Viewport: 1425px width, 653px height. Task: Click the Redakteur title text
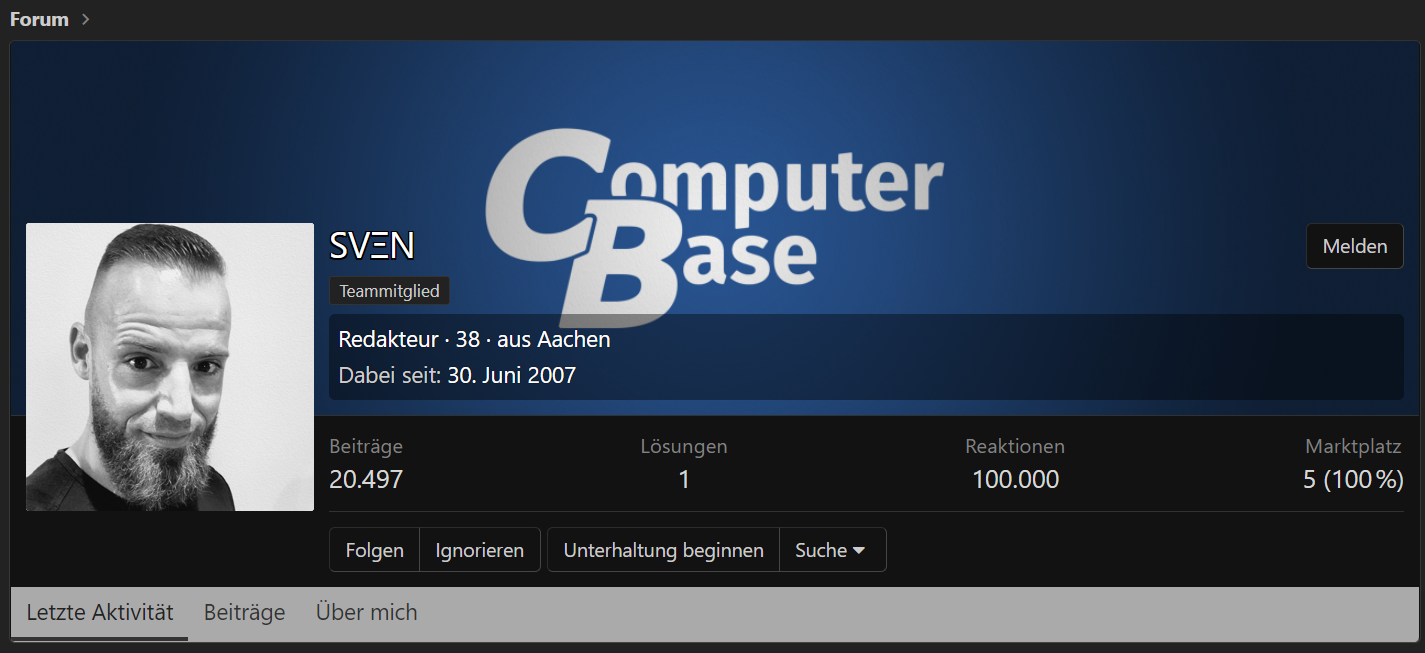coord(389,339)
